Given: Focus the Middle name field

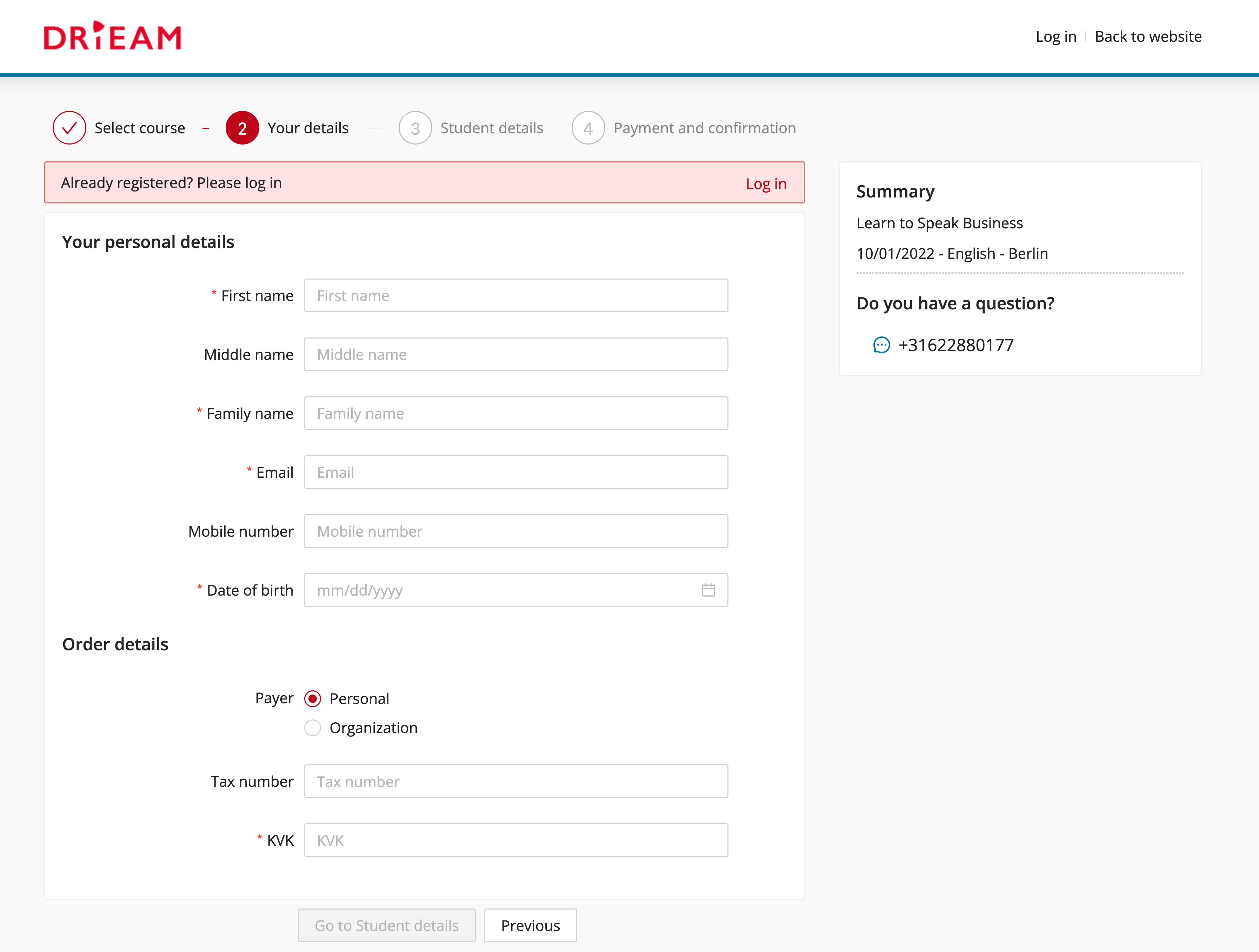Looking at the screenshot, I should coord(516,355).
